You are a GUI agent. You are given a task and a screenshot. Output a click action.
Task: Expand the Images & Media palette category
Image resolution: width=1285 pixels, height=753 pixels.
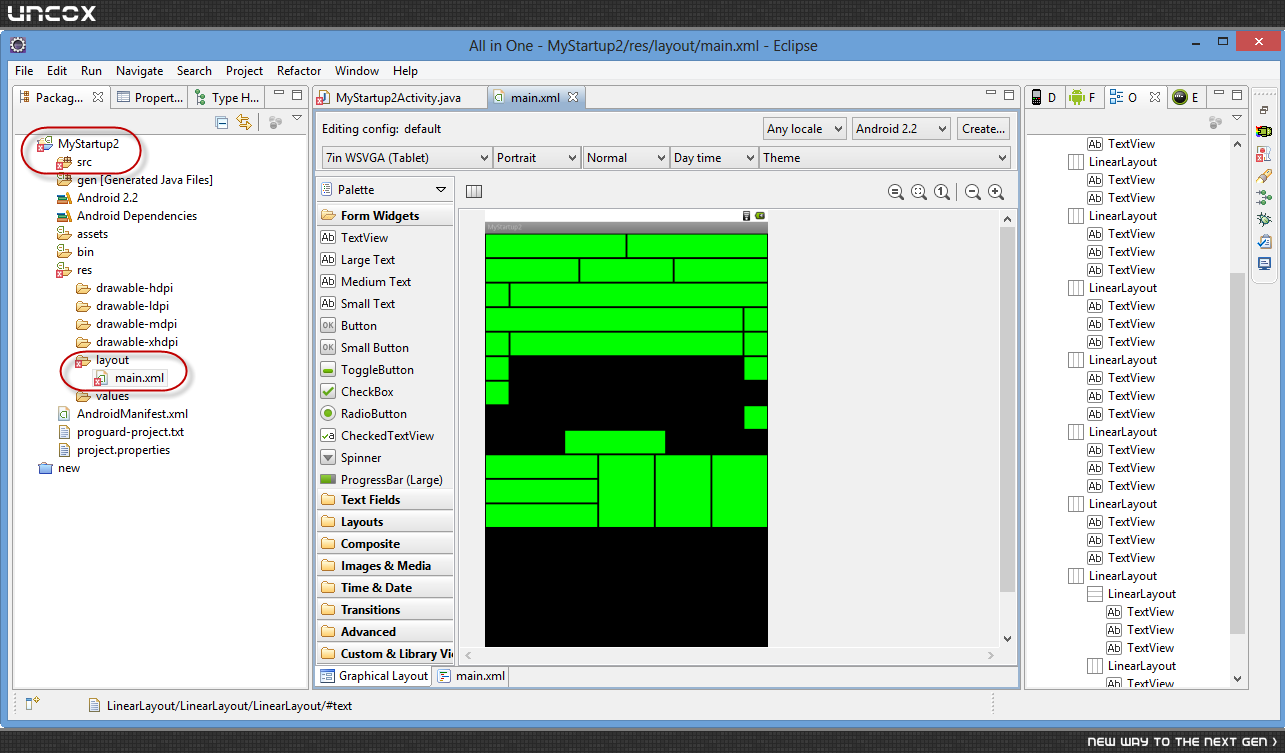(x=385, y=566)
